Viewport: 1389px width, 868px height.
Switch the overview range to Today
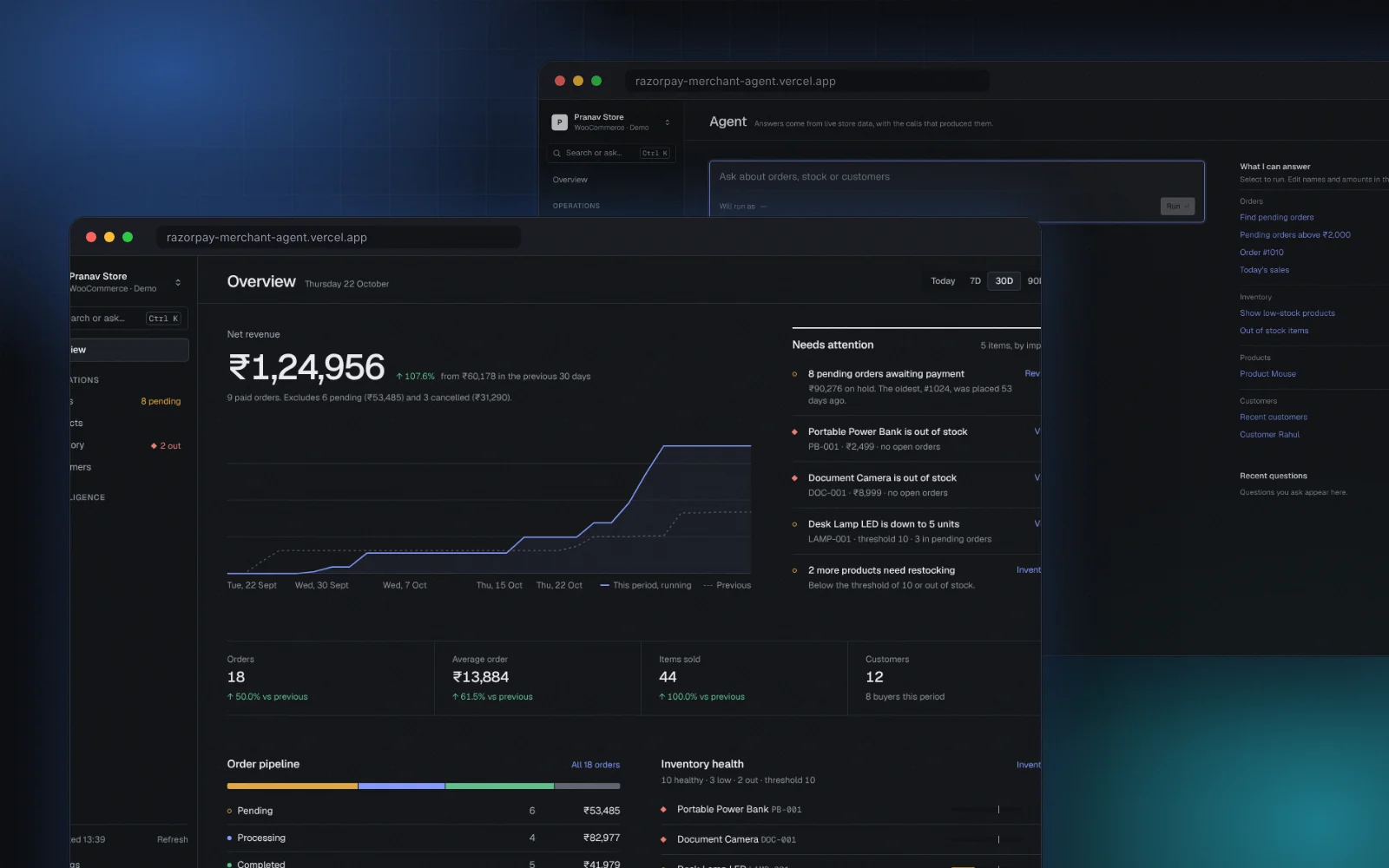943,281
